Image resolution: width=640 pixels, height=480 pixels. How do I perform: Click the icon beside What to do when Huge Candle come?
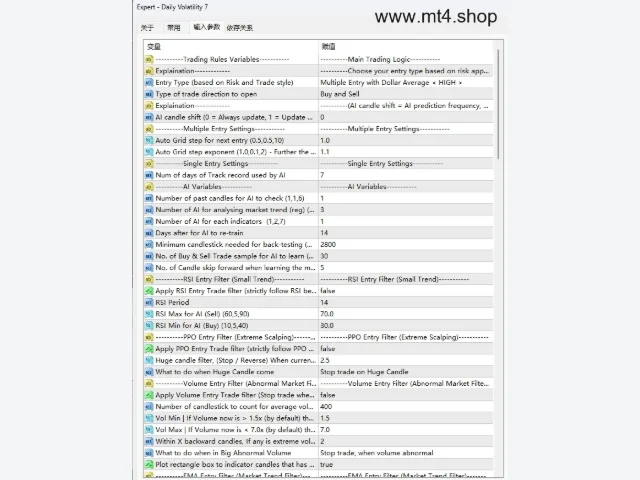click(x=149, y=372)
